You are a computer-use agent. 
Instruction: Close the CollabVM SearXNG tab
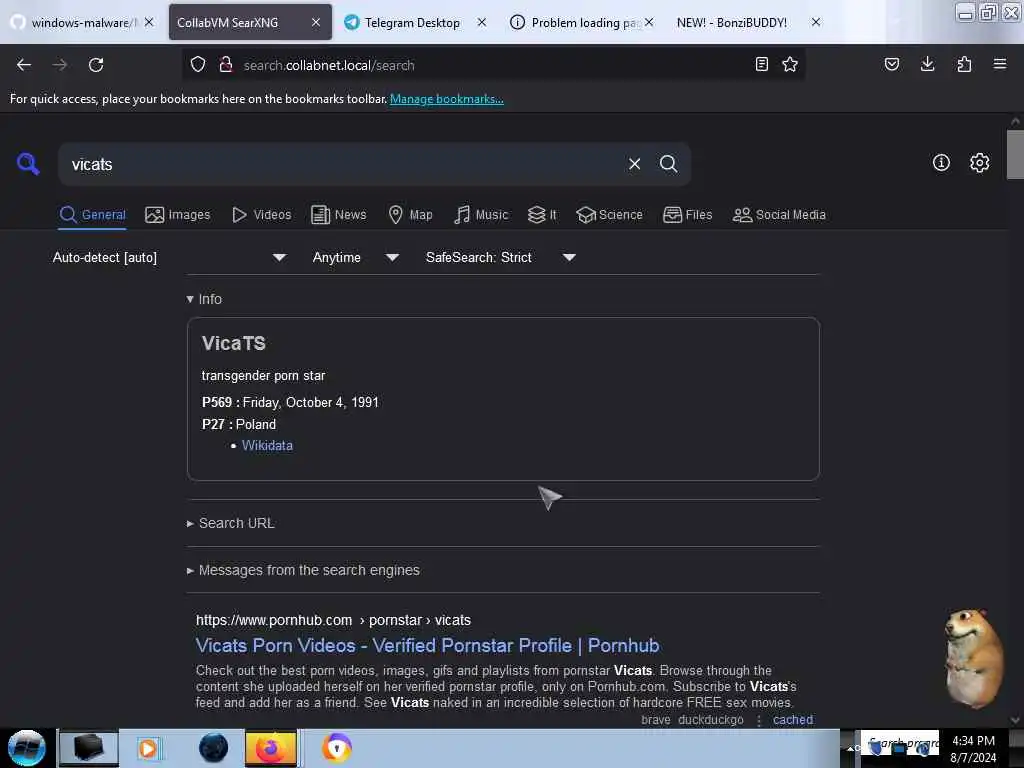tap(315, 22)
